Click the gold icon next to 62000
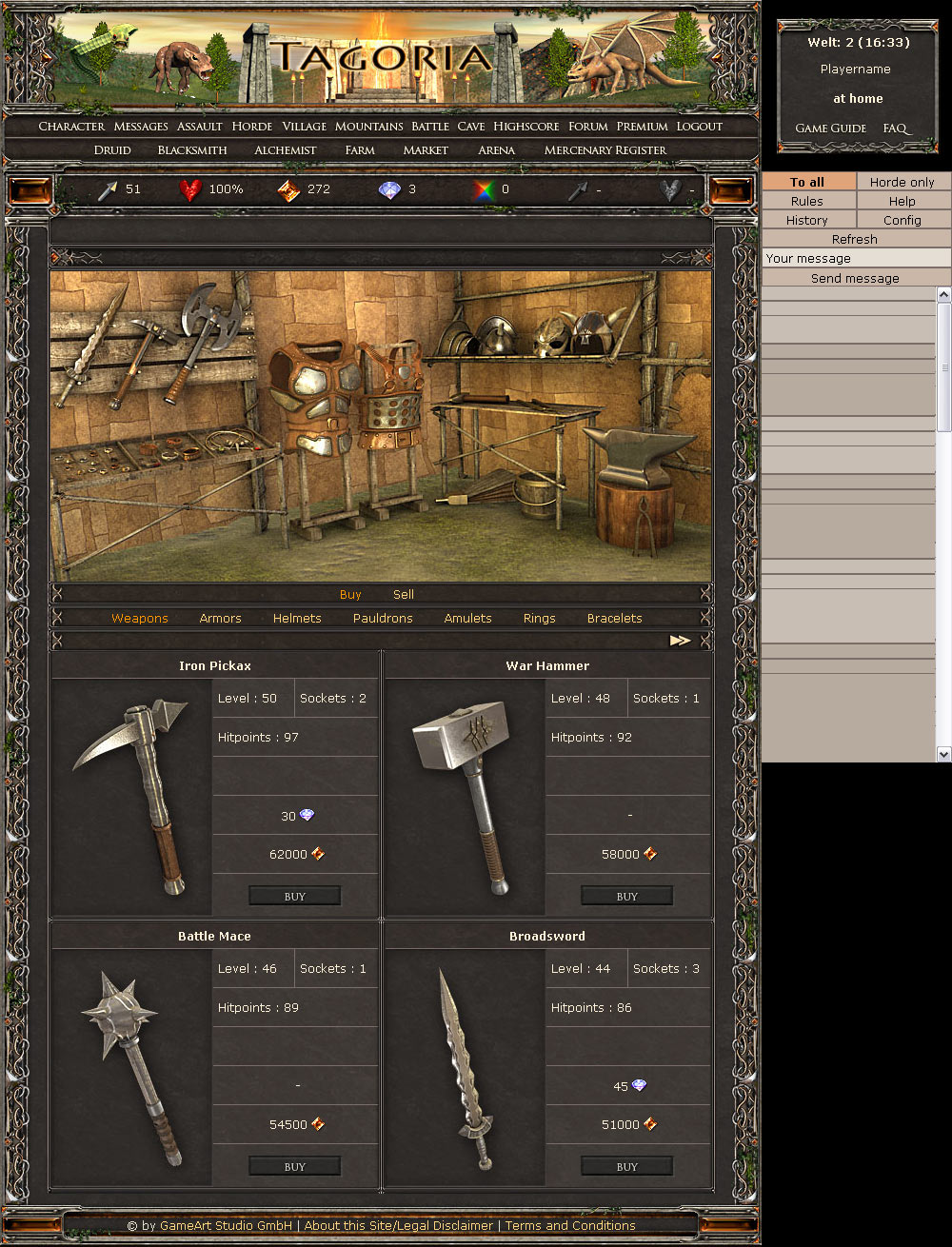This screenshot has height=1247, width=952. (x=318, y=854)
